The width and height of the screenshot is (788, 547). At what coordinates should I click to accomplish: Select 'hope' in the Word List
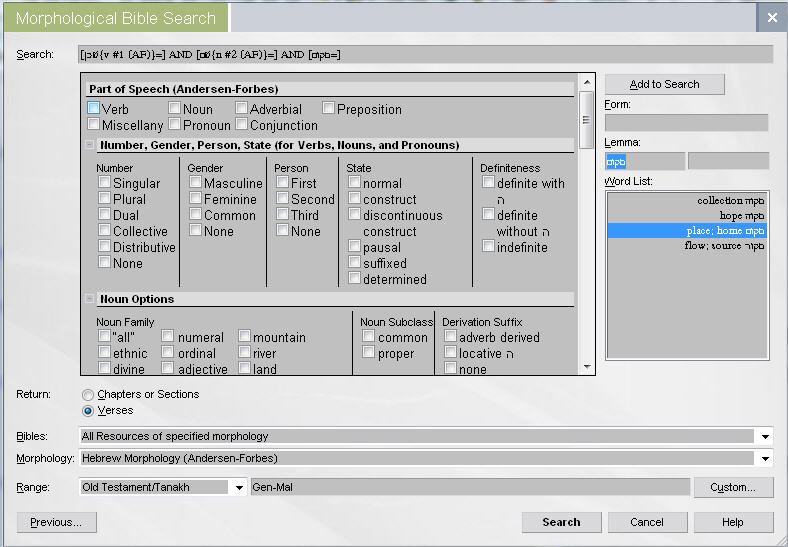click(x=687, y=216)
